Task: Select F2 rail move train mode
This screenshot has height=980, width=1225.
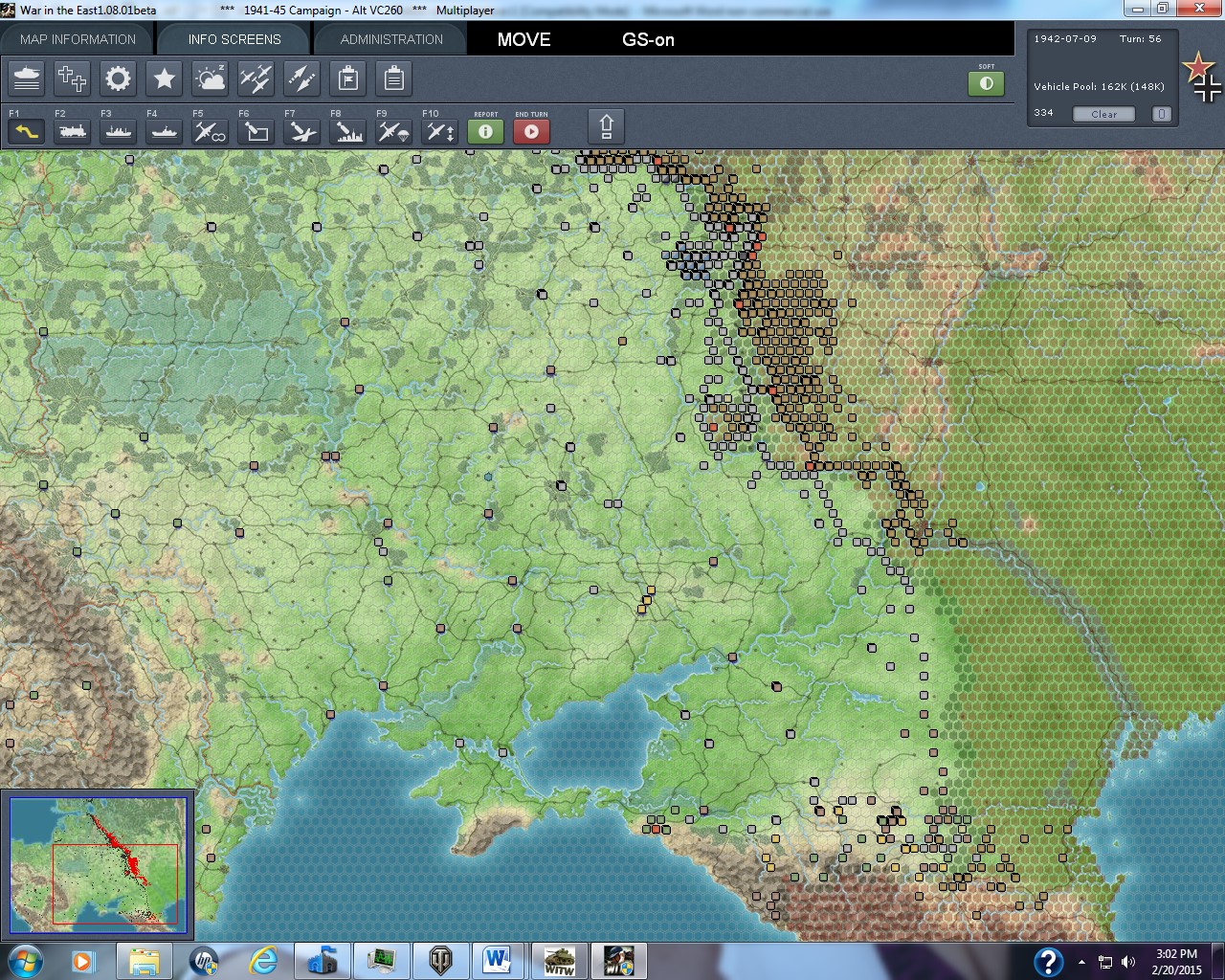Action: [x=73, y=131]
